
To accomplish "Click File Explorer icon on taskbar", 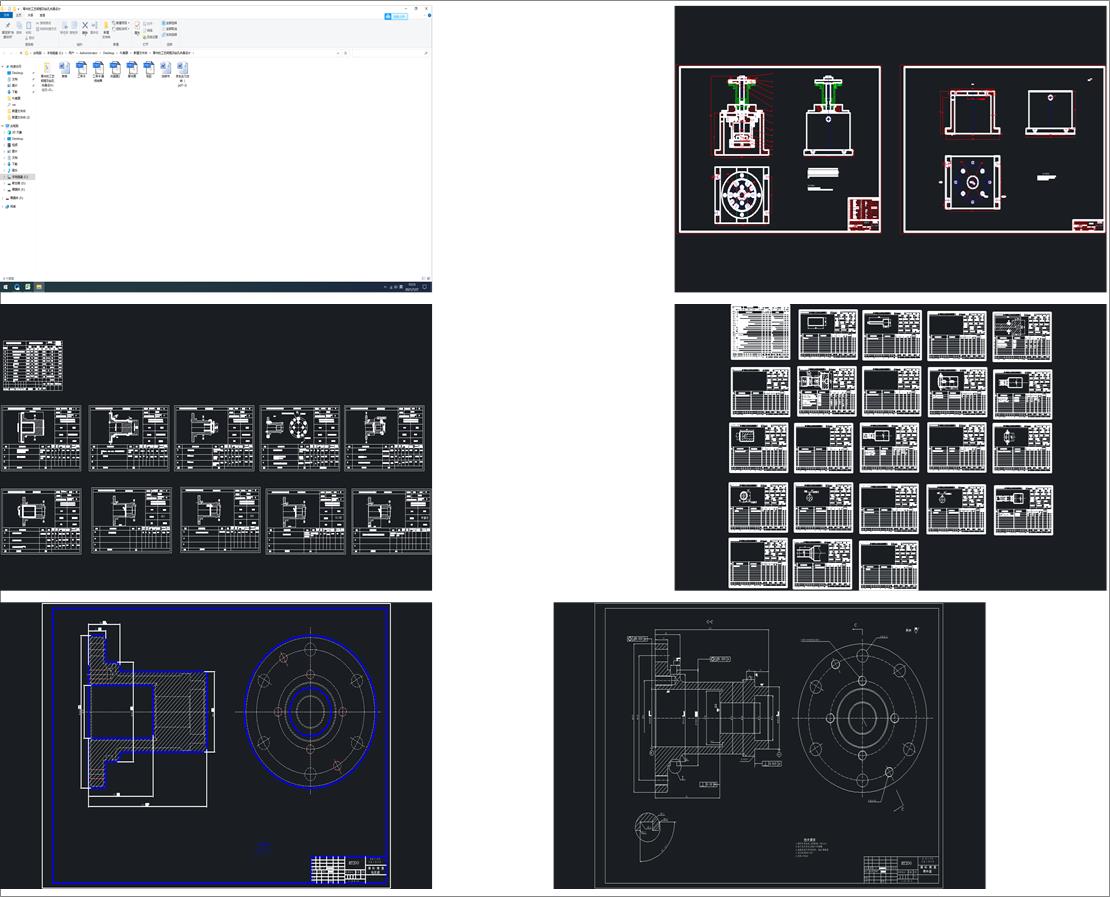I will point(39,287).
